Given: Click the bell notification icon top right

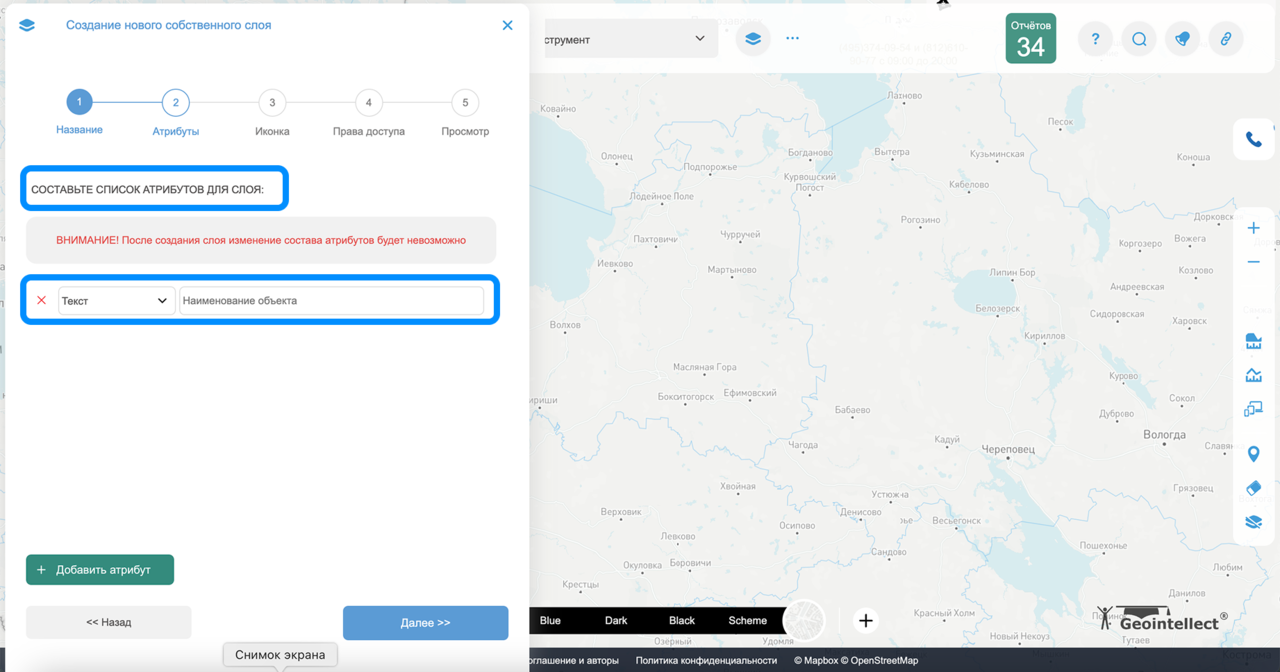Looking at the screenshot, I should tap(1182, 38).
